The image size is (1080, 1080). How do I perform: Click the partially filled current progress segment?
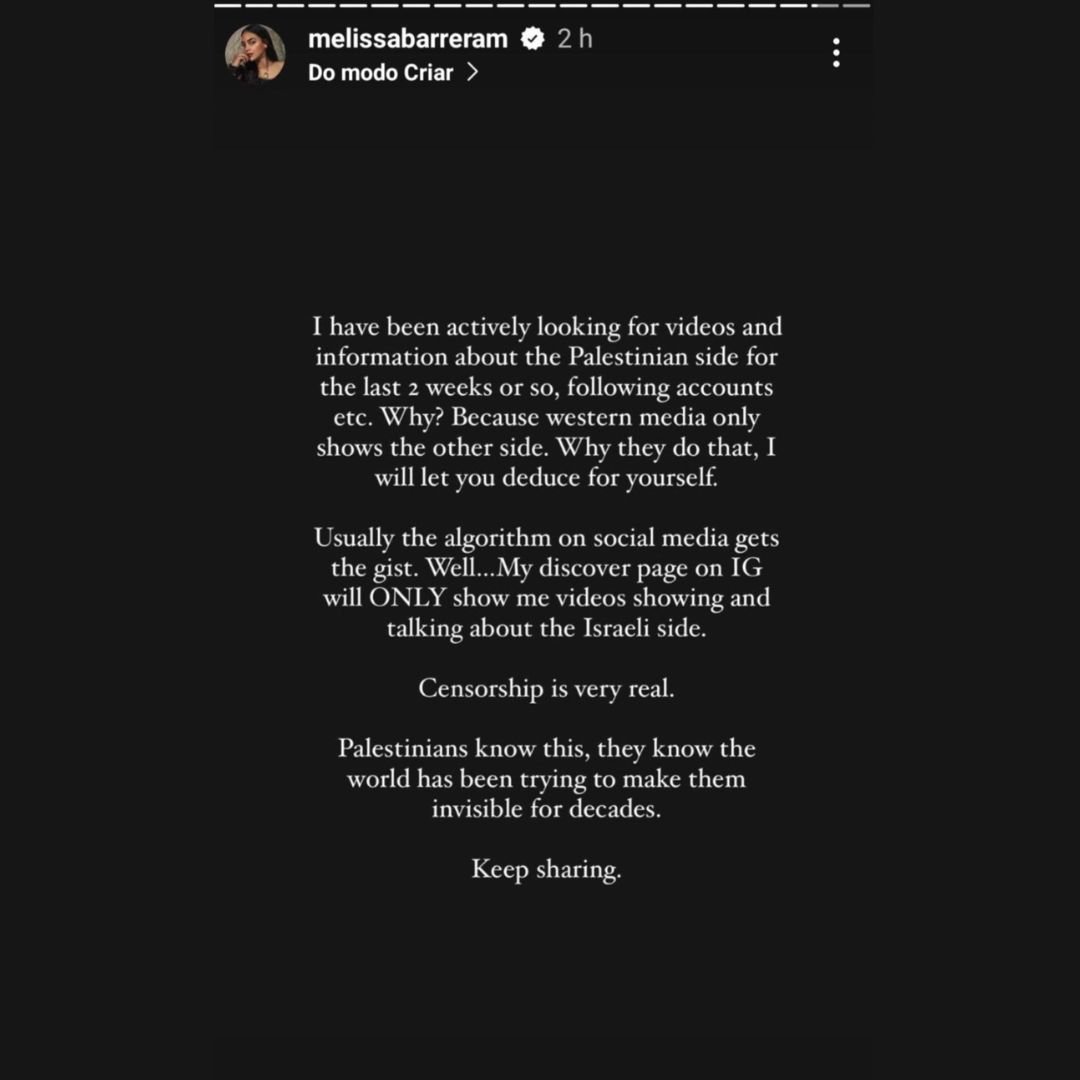tap(824, 5)
